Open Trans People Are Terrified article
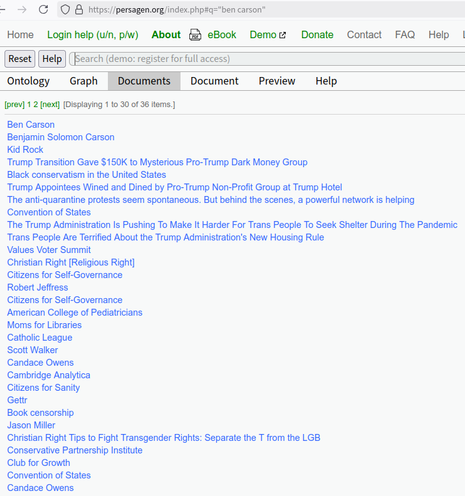465x496 pixels. point(166,237)
